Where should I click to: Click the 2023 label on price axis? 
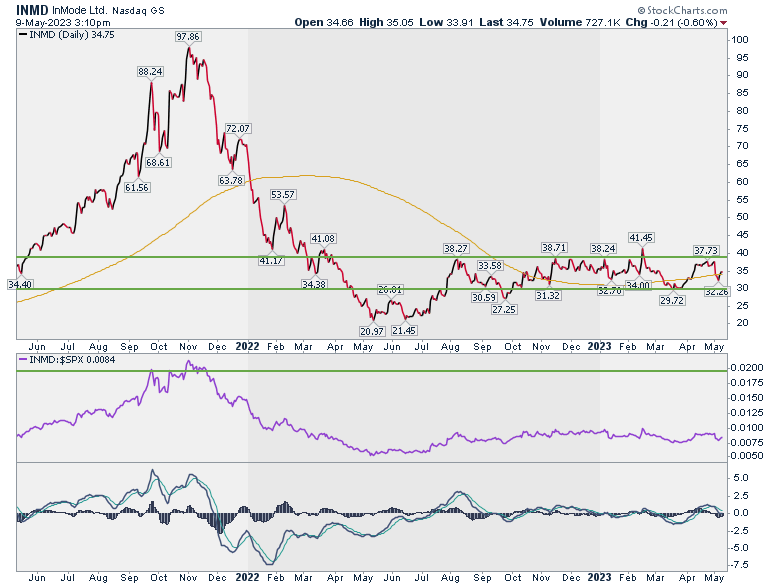point(599,346)
